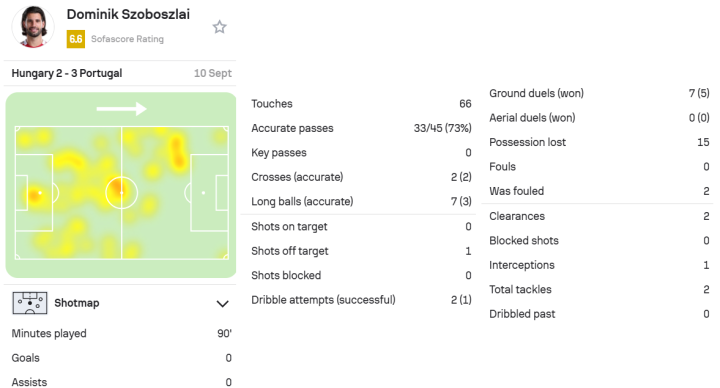The height and width of the screenshot is (388, 720).
Task: Click the Possession lost value
Action: coord(703,142)
